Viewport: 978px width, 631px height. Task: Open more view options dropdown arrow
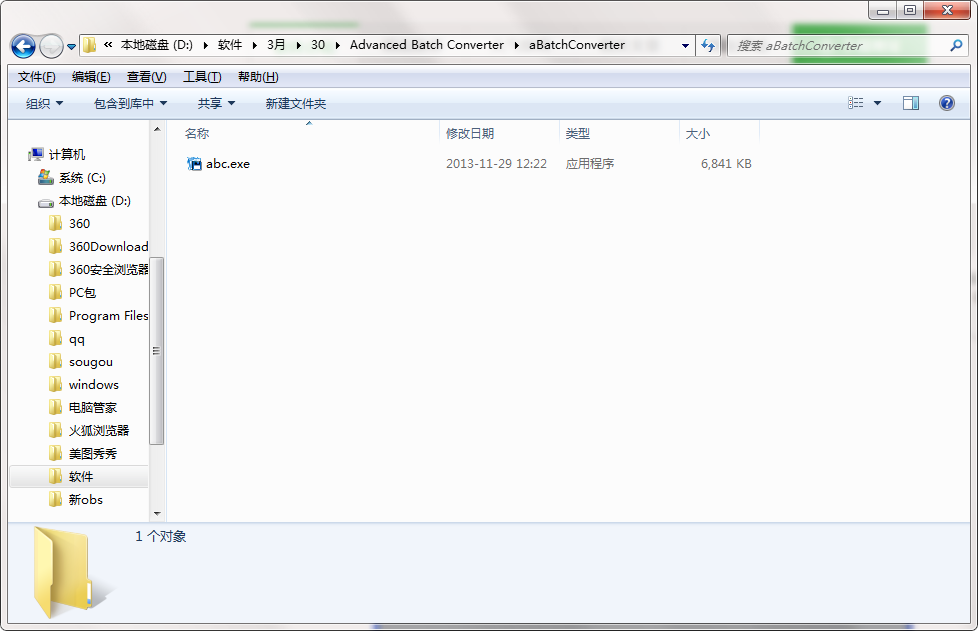coord(877,103)
